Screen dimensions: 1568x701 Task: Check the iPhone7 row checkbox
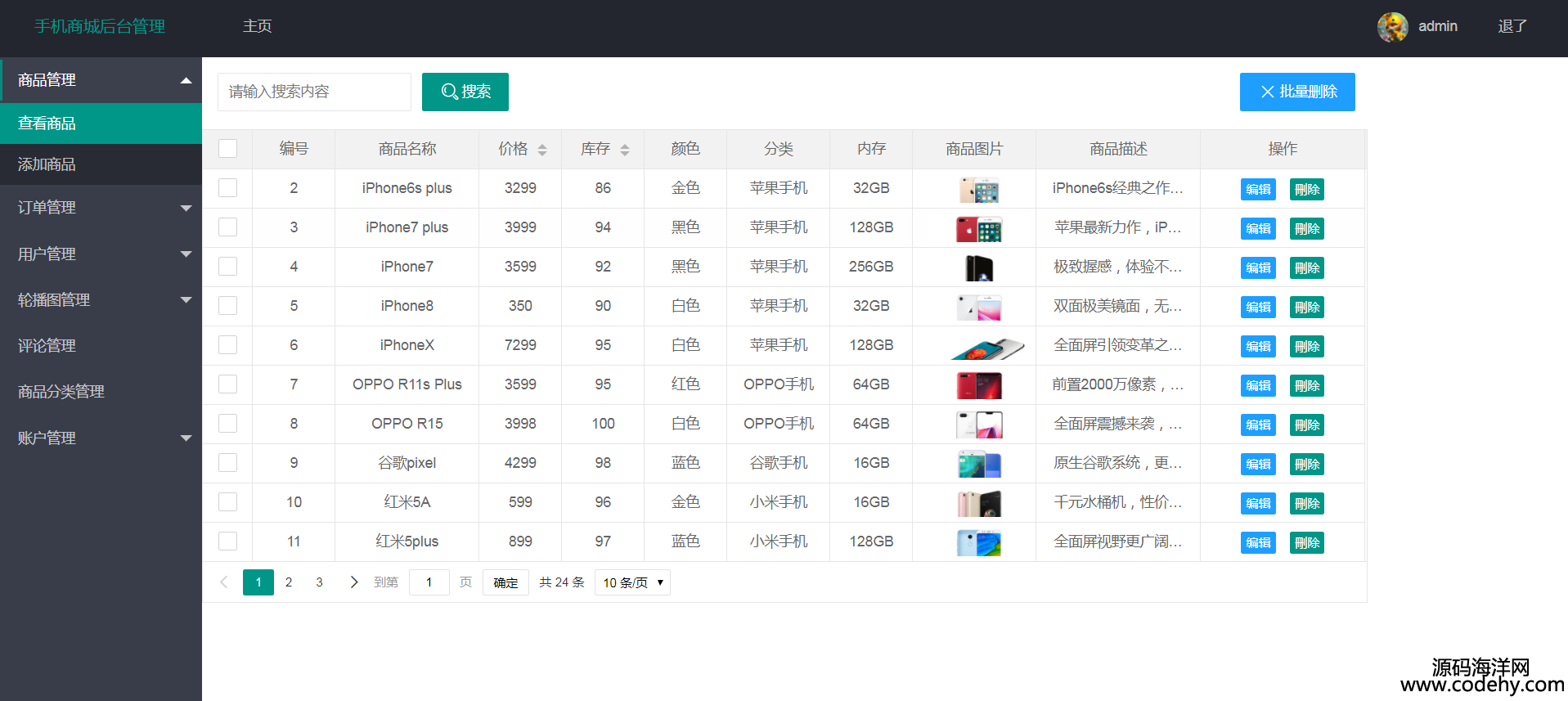coord(228,267)
